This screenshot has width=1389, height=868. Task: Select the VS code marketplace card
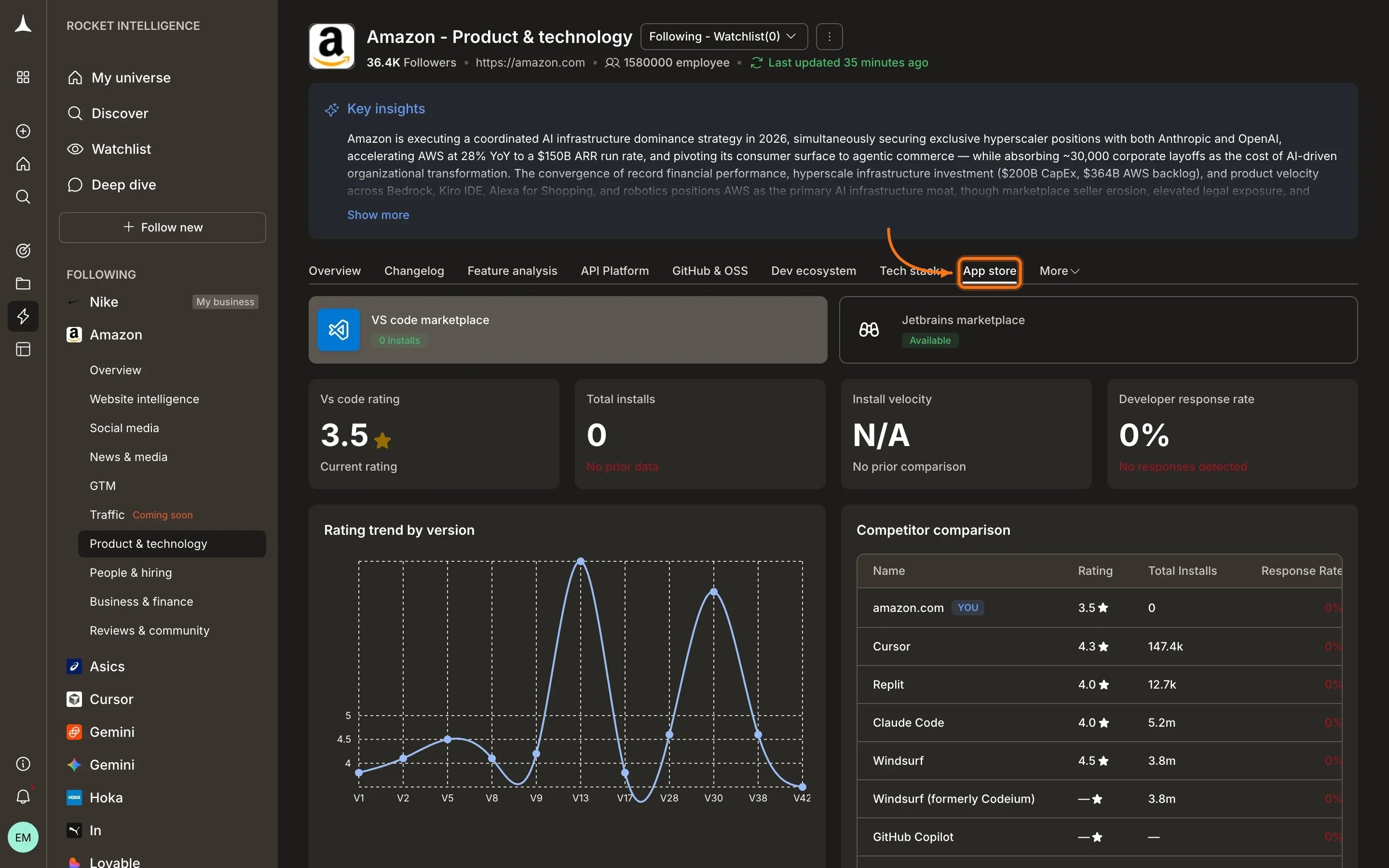[x=568, y=329]
